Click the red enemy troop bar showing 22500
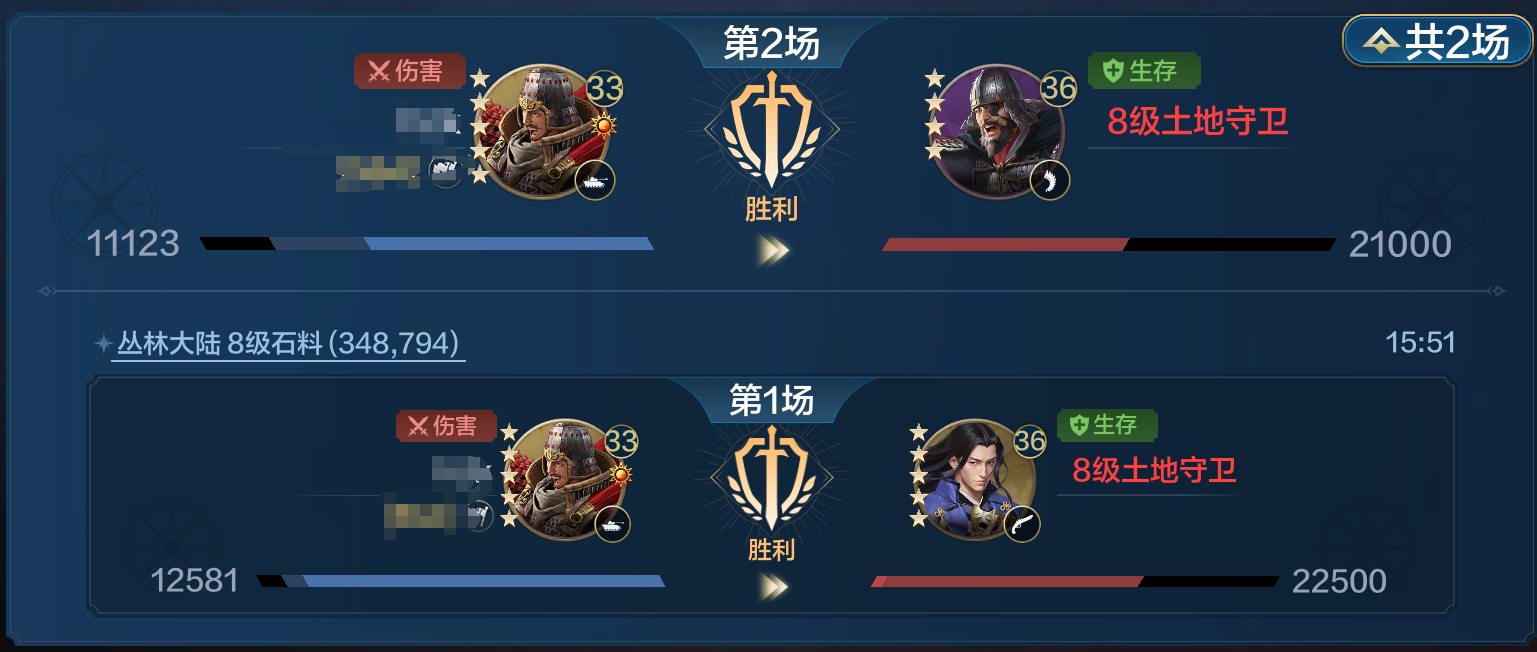This screenshot has width=1537, height=652. (1075, 581)
